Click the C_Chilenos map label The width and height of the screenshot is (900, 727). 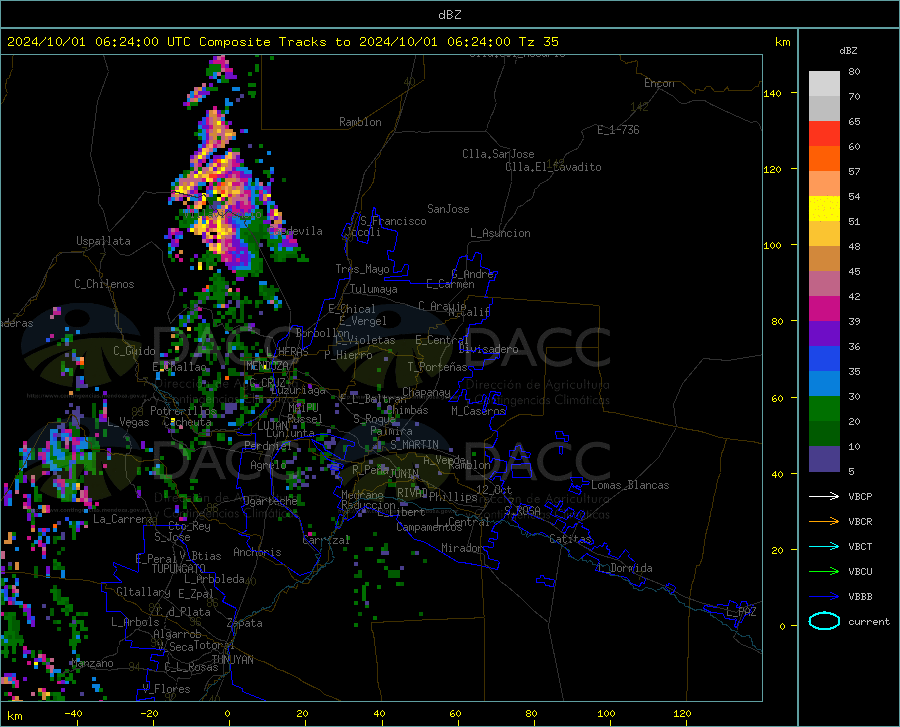point(104,284)
